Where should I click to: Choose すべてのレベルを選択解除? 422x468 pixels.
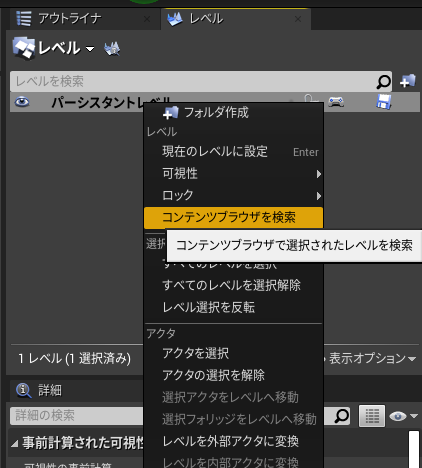click(233, 285)
